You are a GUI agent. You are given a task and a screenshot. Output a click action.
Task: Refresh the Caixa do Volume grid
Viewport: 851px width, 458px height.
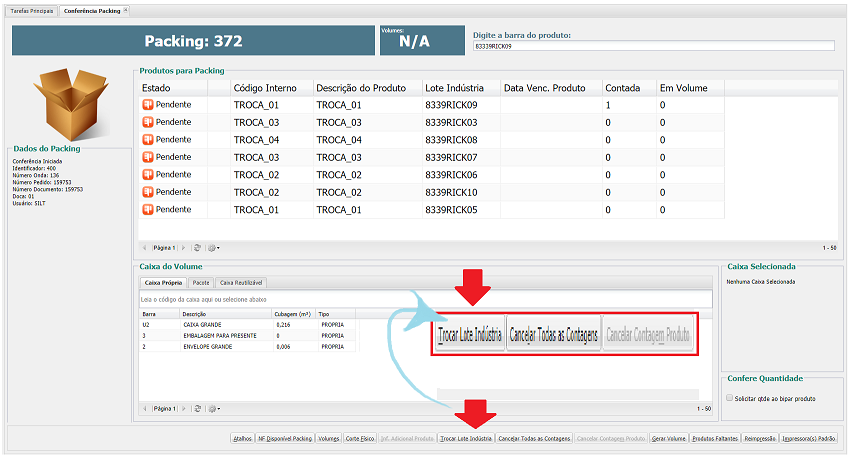[x=198, y=408]
